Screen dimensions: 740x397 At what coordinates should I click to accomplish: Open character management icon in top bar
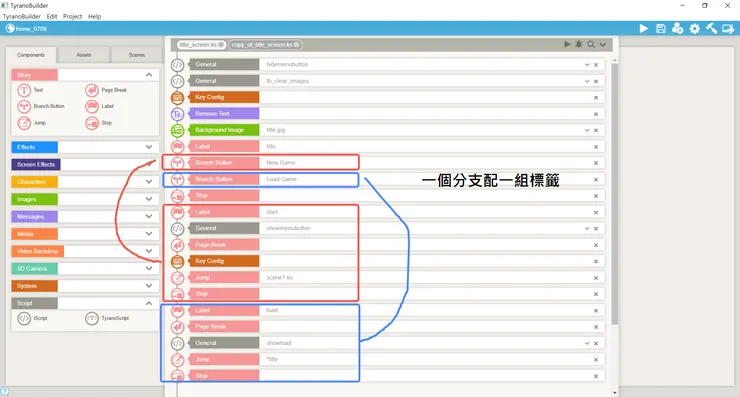point(678,29)
